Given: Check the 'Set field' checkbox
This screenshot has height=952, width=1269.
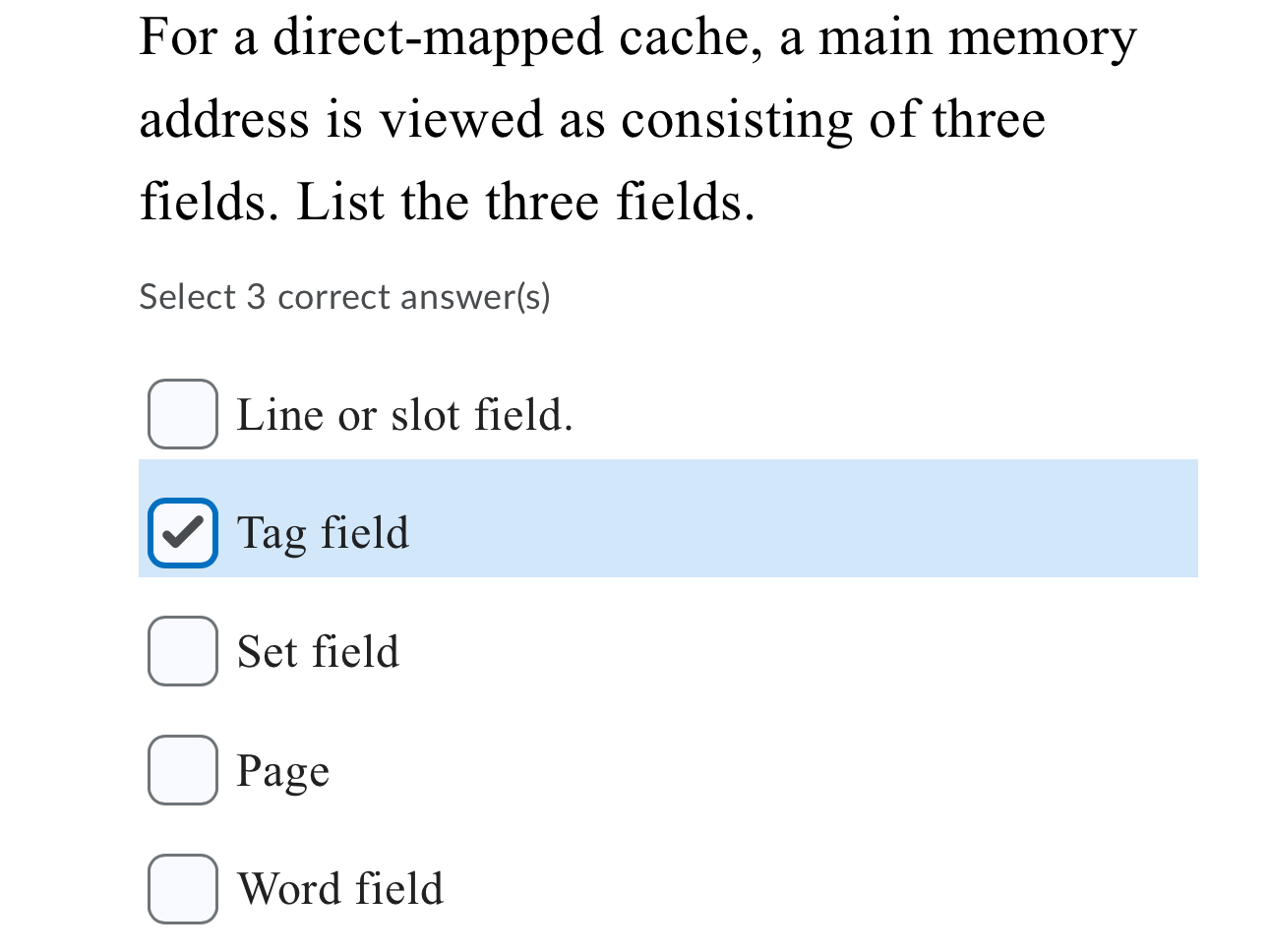Looking at the screenshot, I should point(182,651).
